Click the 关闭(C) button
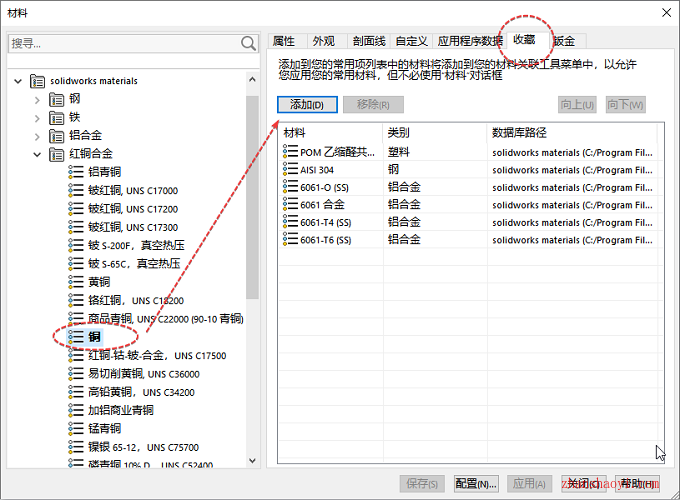Image resolution: width=680 pixels, height=500 pixels. 583,484
